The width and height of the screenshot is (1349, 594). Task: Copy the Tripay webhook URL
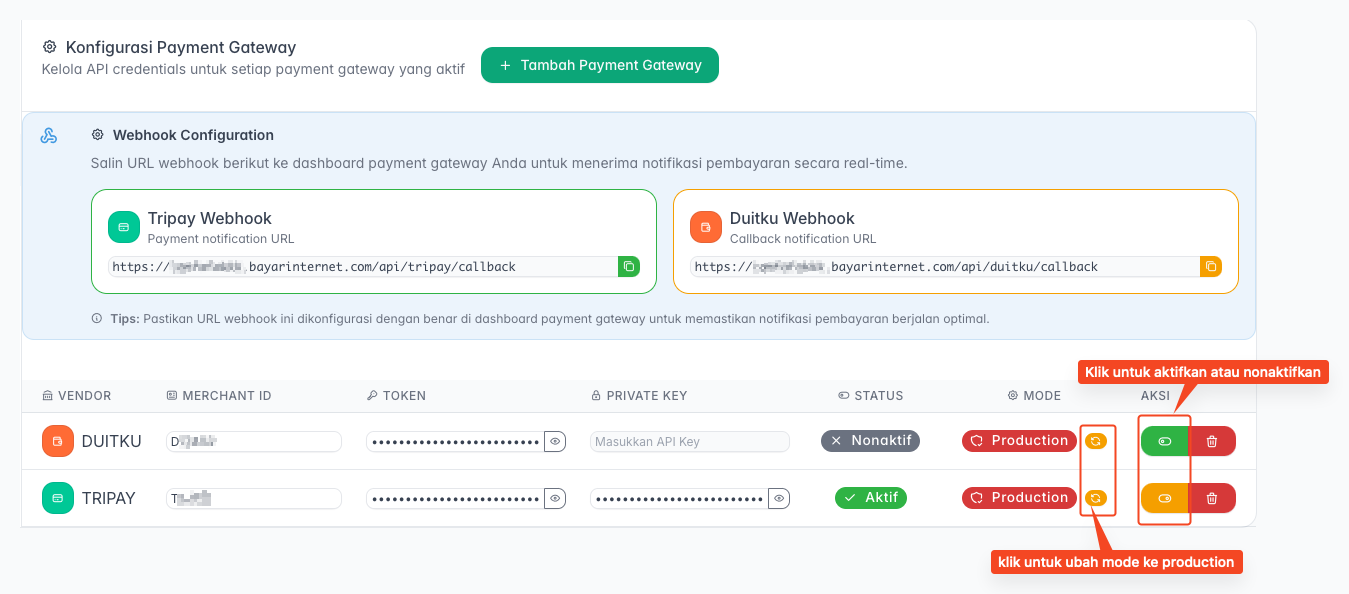(x=629, y=266)
